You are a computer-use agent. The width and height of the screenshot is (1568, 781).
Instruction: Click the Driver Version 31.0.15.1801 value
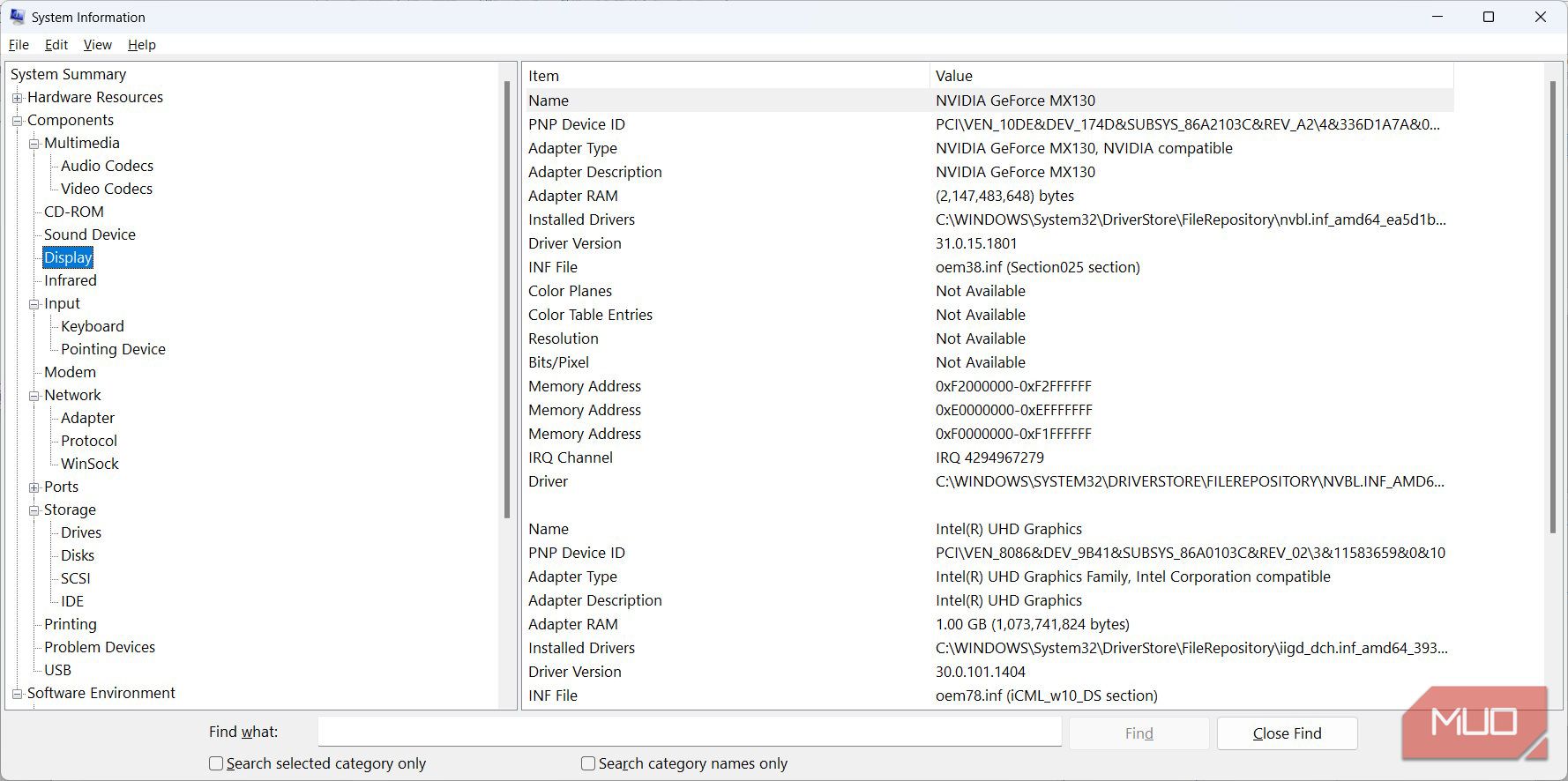(x=976, y=243)
